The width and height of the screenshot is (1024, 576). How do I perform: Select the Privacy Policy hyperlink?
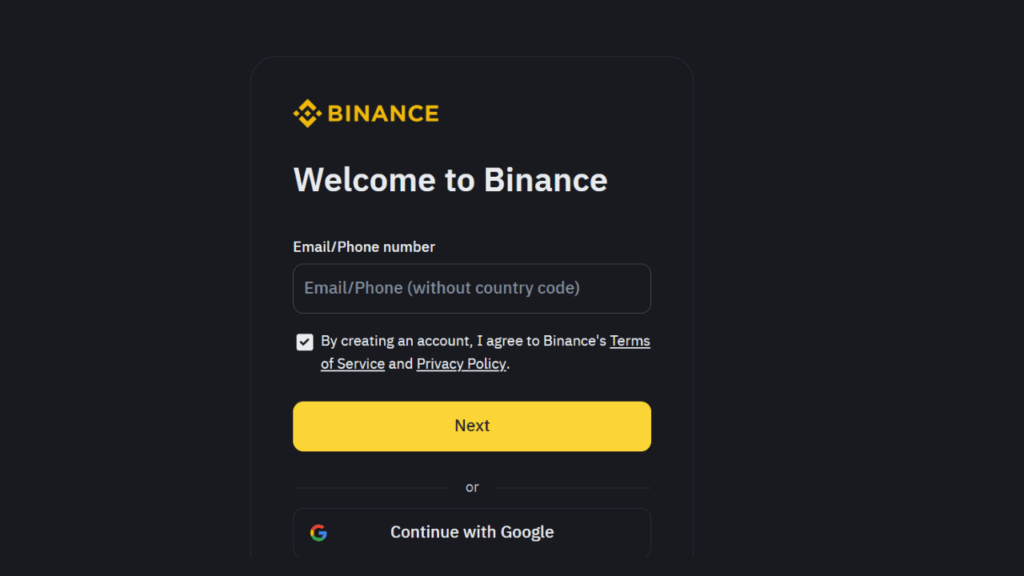[461, 363]
